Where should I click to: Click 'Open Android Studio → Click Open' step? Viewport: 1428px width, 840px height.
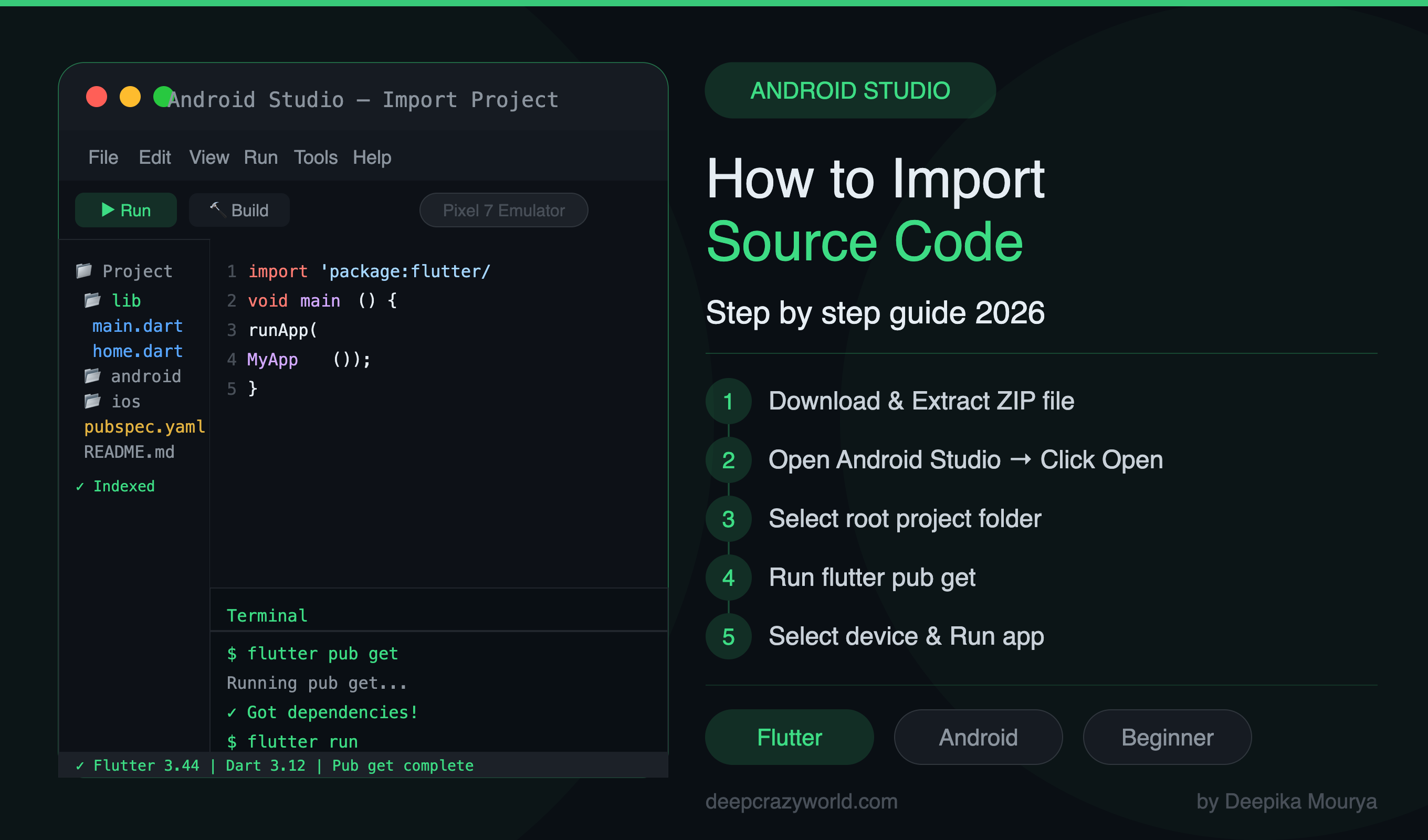click(965, 460)
